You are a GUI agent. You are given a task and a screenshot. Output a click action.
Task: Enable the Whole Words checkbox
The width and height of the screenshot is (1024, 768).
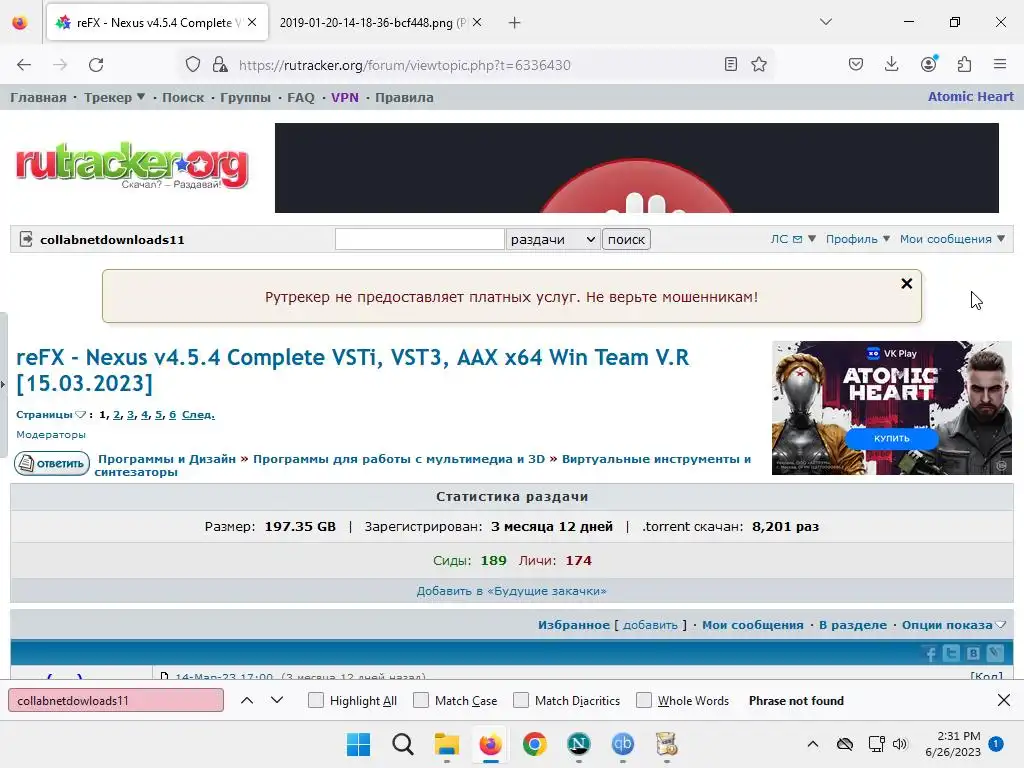click(x=644, y=700)
